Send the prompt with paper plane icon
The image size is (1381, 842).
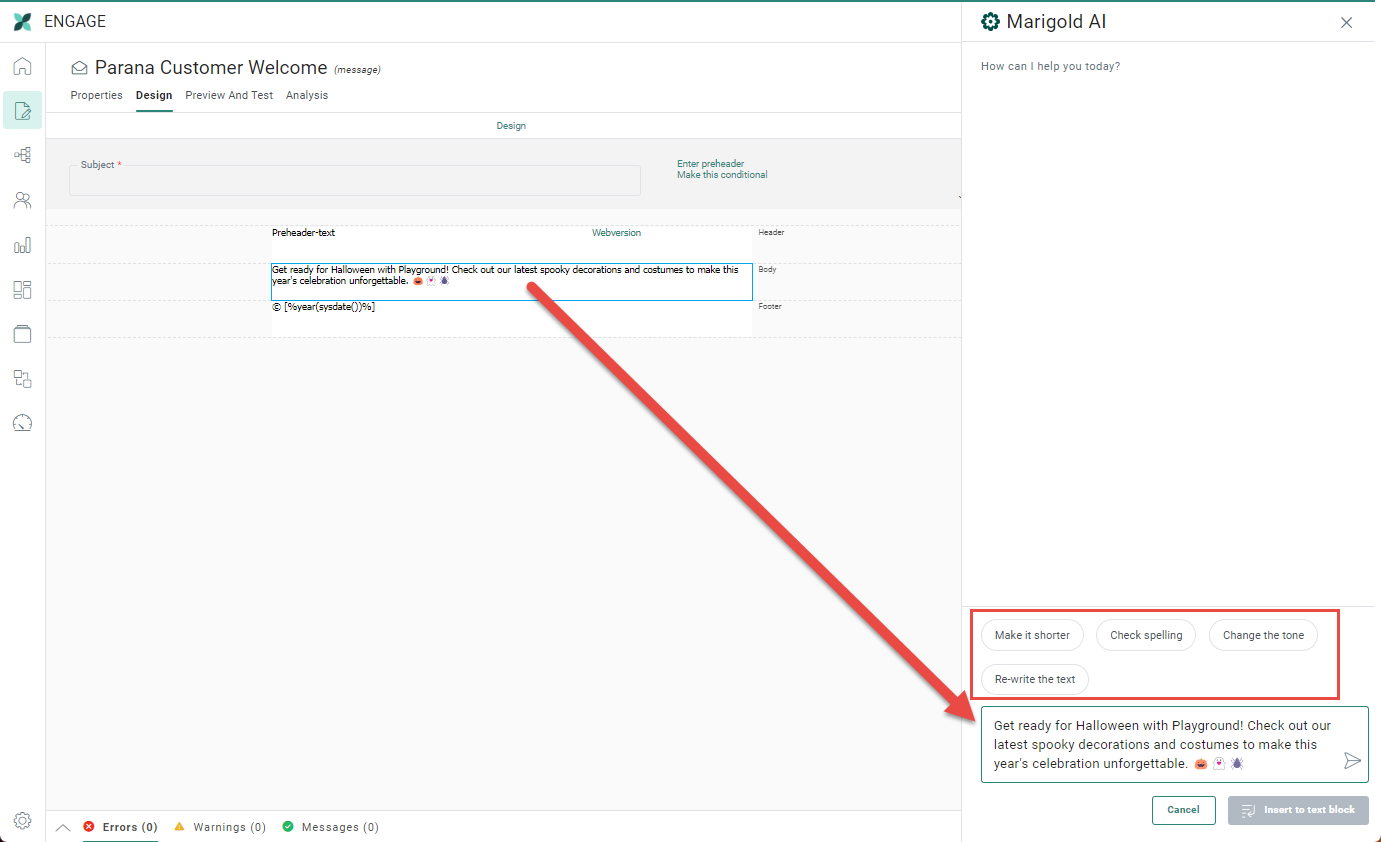click(1352, 761)
